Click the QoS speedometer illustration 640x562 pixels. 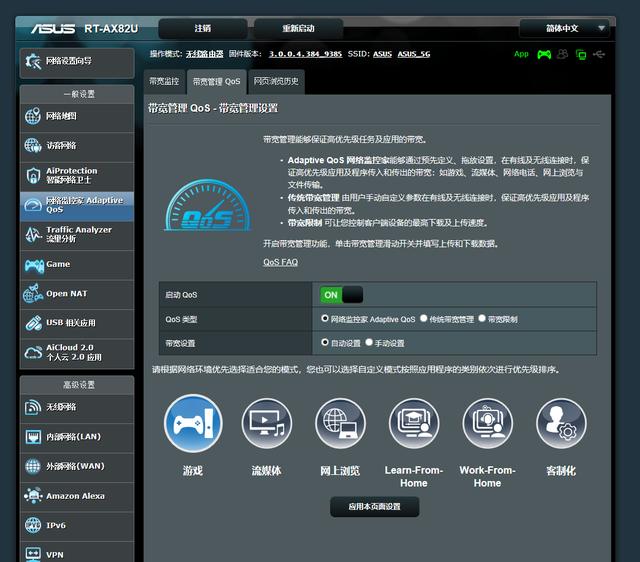pyautogui.click(x=207, y=205)
